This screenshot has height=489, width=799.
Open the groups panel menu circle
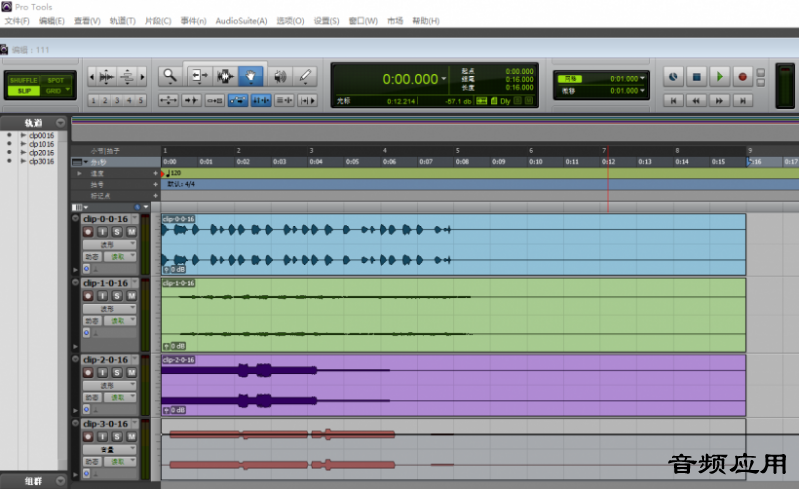[x=61, y=481]
